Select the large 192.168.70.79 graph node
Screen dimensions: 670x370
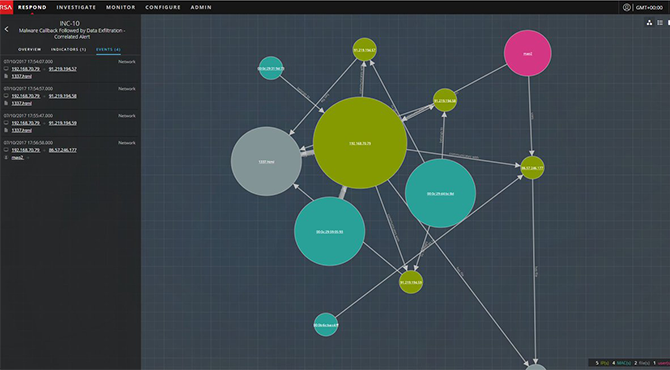[360, 143]
